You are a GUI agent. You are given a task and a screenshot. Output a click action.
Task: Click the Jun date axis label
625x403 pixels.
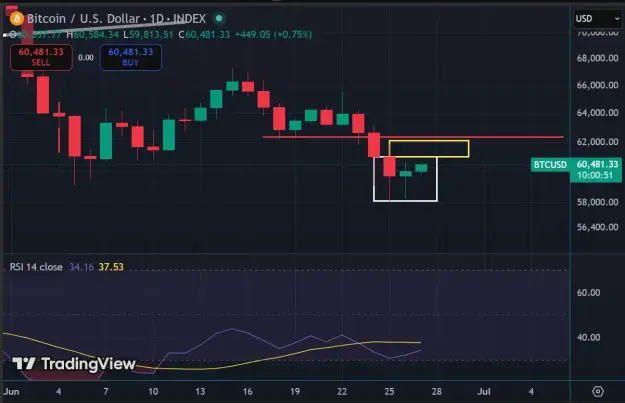(x=11, y=391)
